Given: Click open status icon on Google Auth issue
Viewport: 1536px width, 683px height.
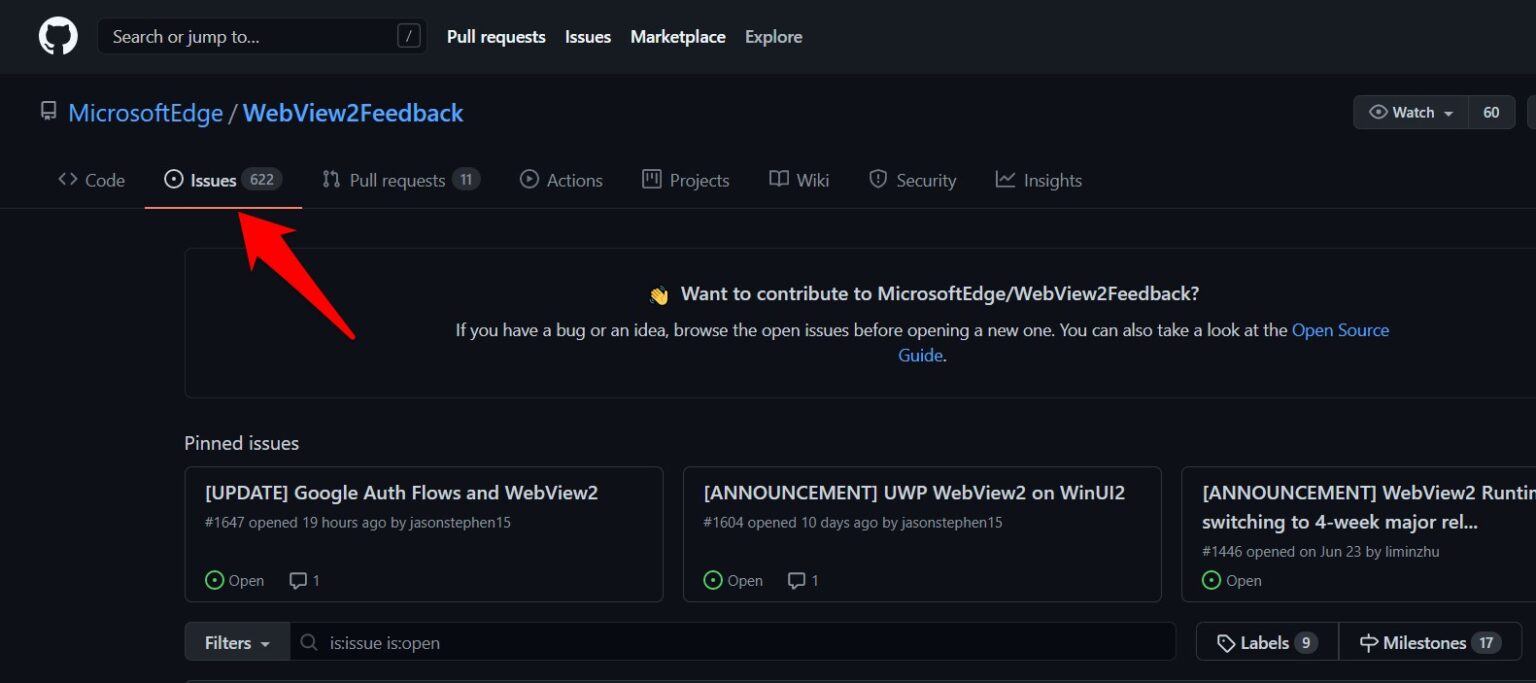Looking at the screenshot, I should click(214, 580).
